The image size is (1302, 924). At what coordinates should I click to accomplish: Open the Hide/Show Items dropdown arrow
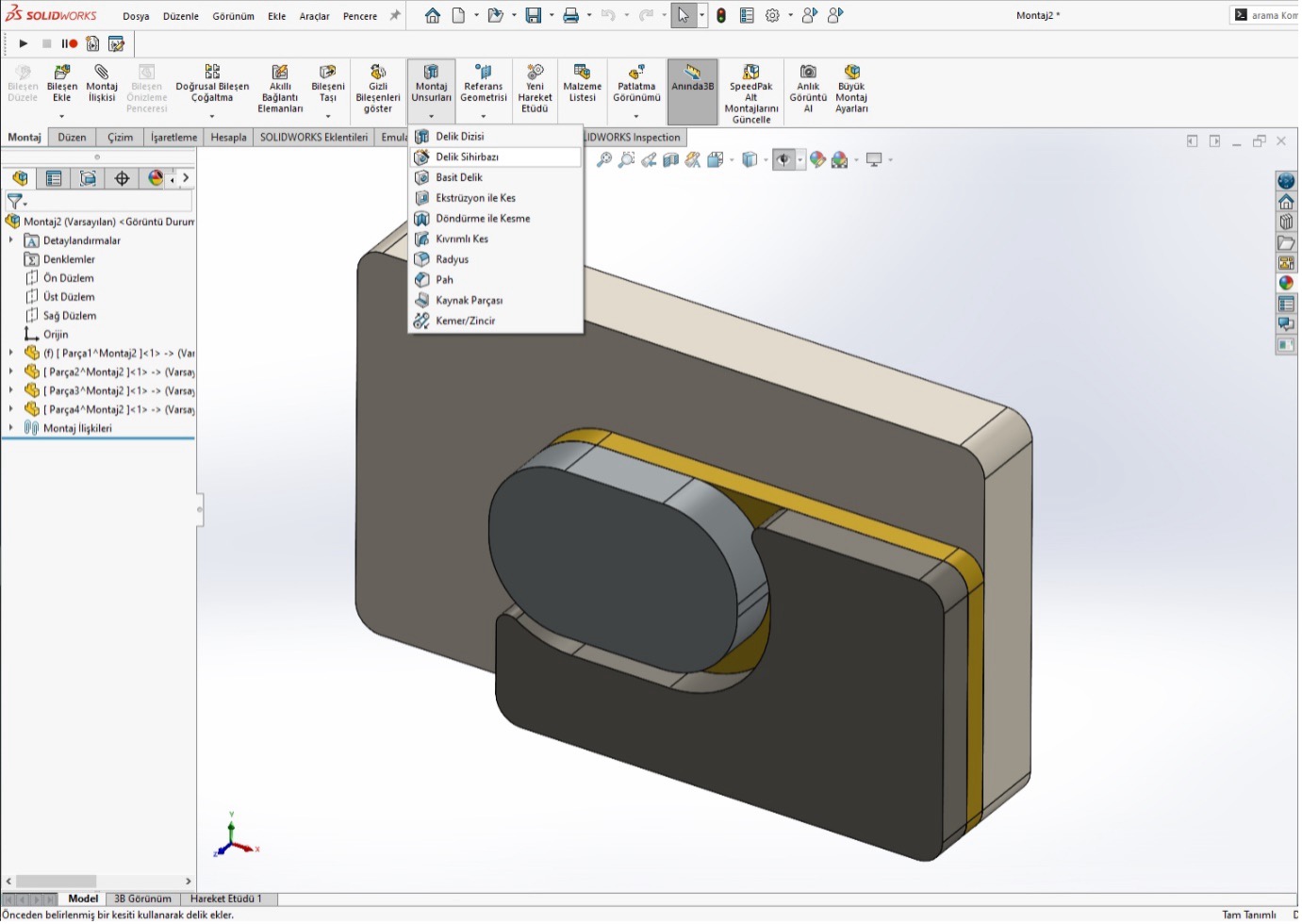click(799, 160)
